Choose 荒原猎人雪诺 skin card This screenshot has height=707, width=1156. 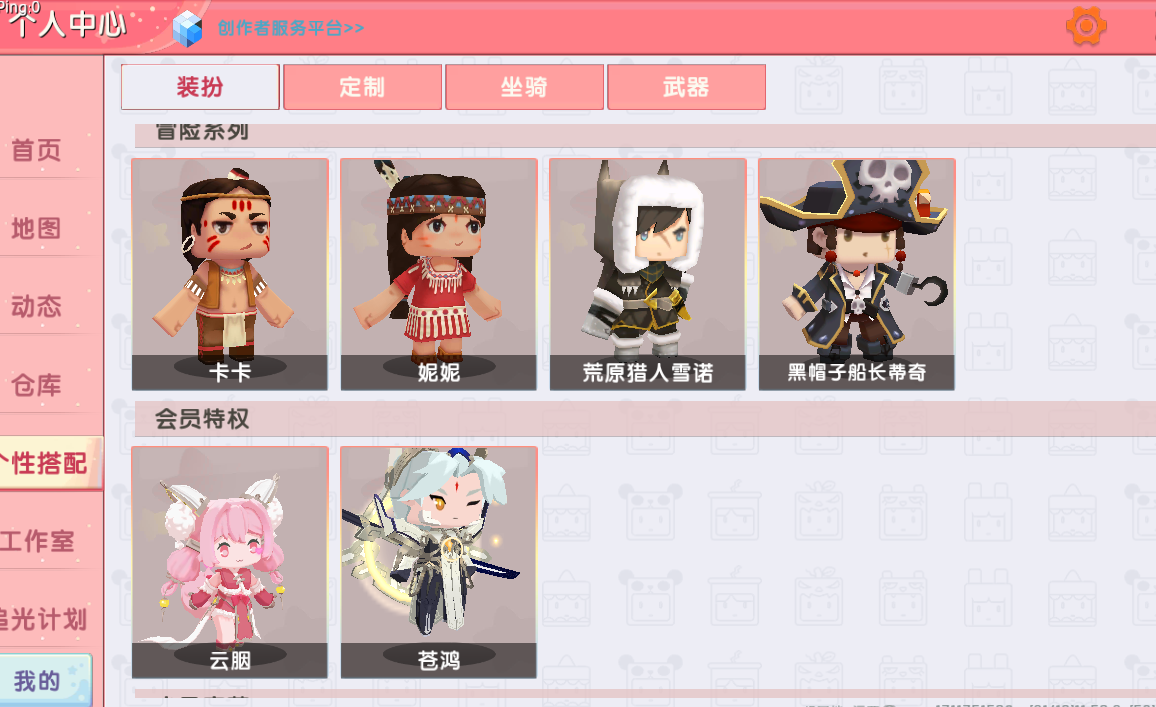(647, 274)
